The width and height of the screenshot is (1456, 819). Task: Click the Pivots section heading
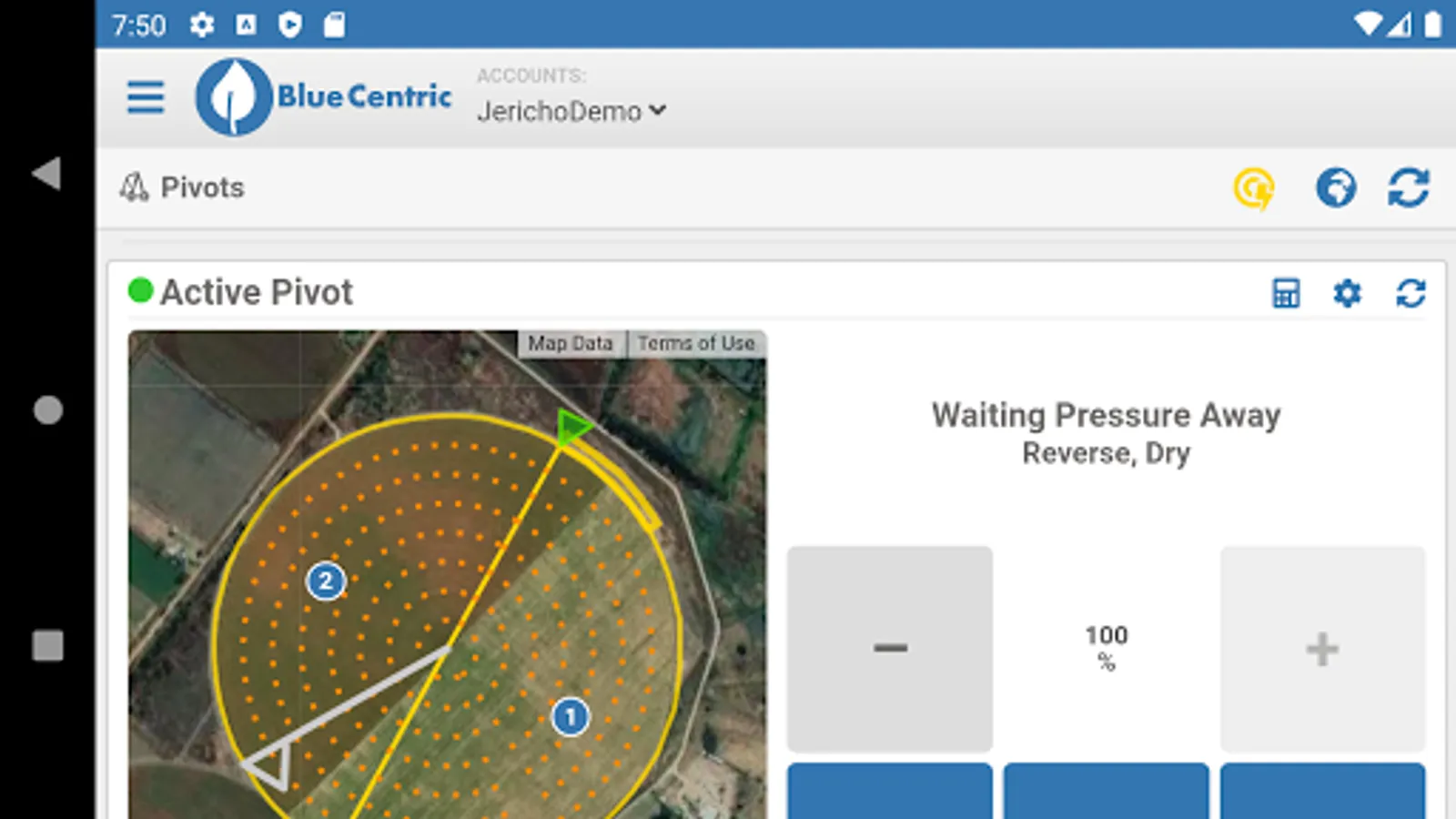(202, 187)
